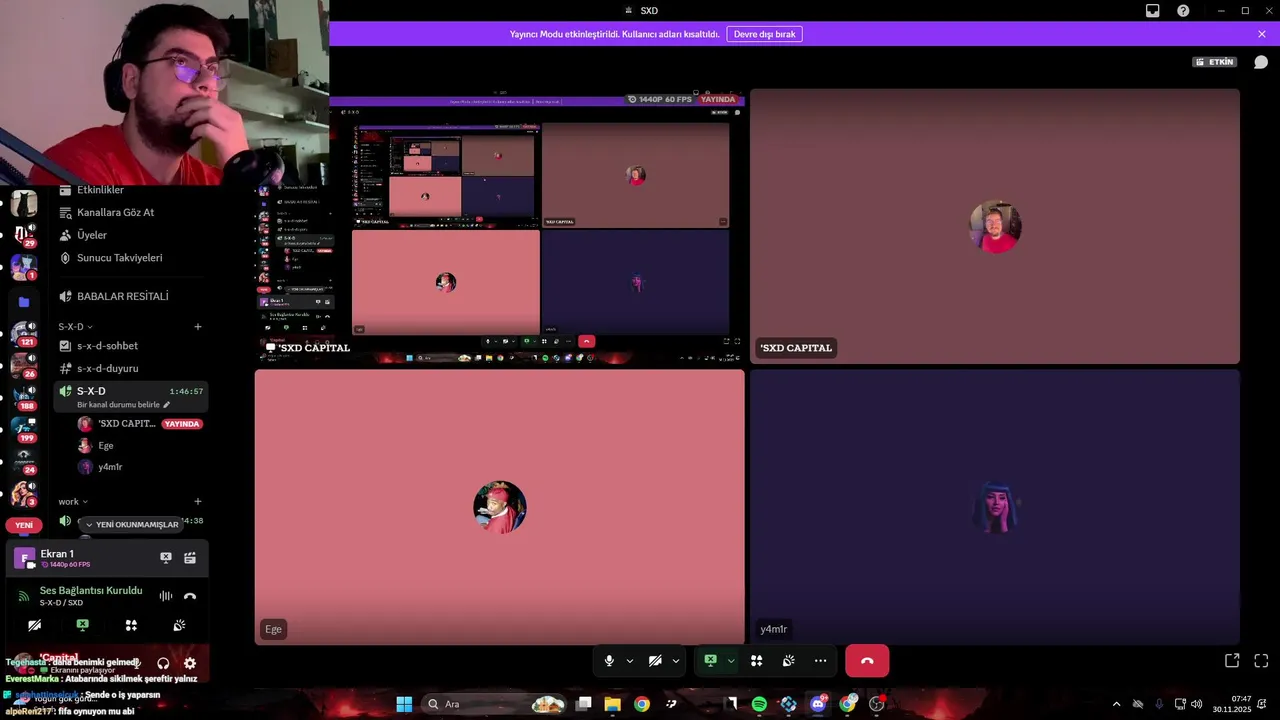
Task: Collapse the S-X-D channel category
Action: point(75,327)
